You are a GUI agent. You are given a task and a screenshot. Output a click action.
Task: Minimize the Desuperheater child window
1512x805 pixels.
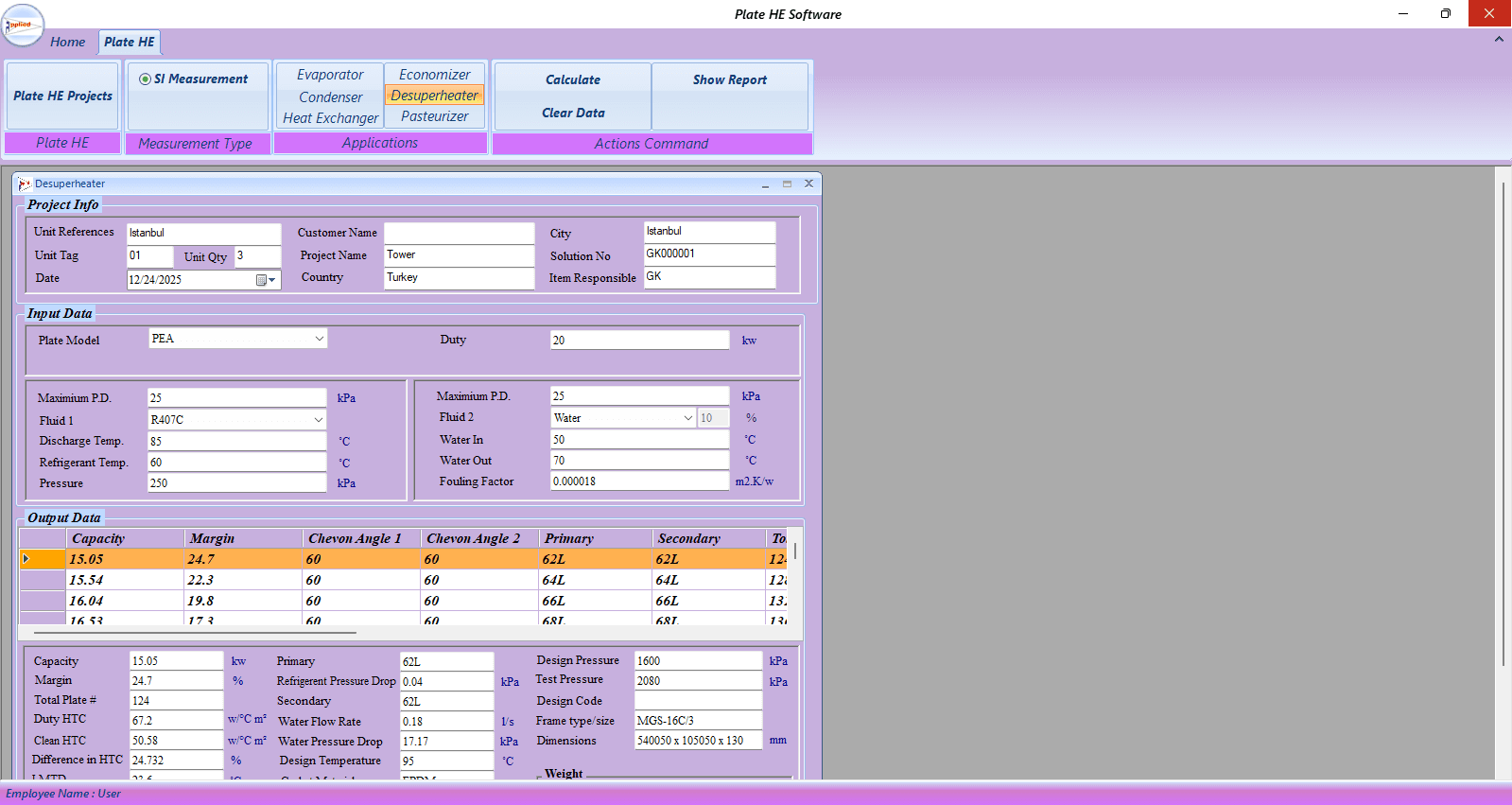[x=765, y=184]
